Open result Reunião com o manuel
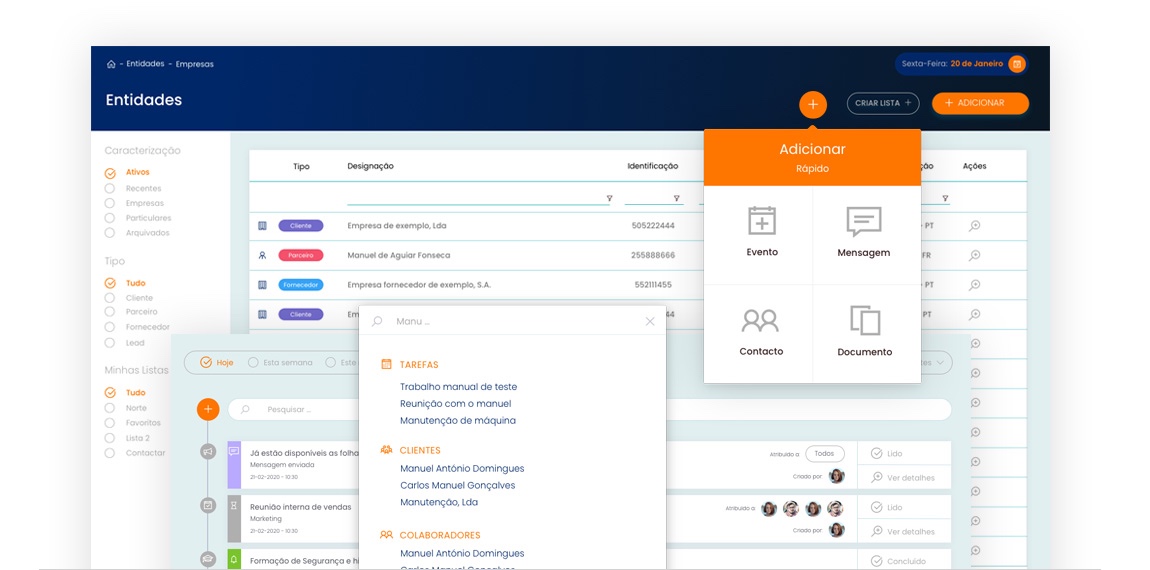This screenshot has height=570, width=1150. point(455,403)
